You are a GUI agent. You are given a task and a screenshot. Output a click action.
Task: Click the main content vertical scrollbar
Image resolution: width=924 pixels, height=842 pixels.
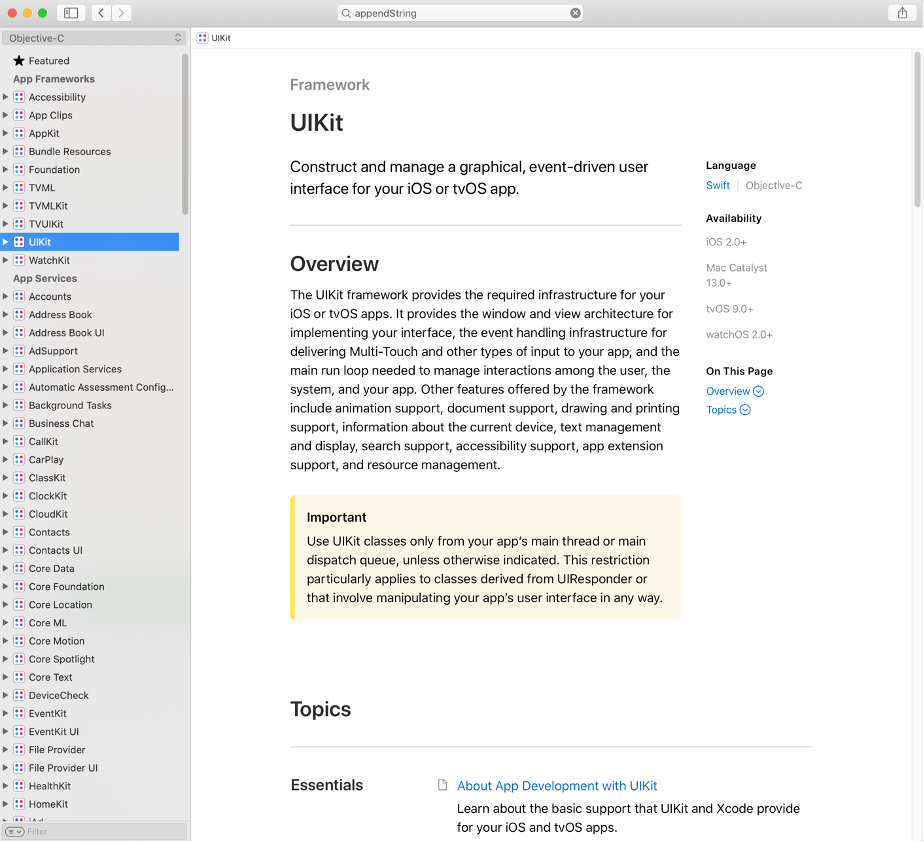917,130
